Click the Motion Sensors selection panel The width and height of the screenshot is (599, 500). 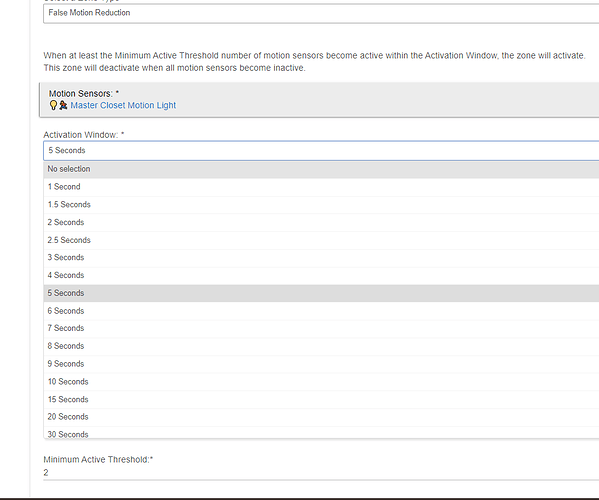click(x=319, y=100)
